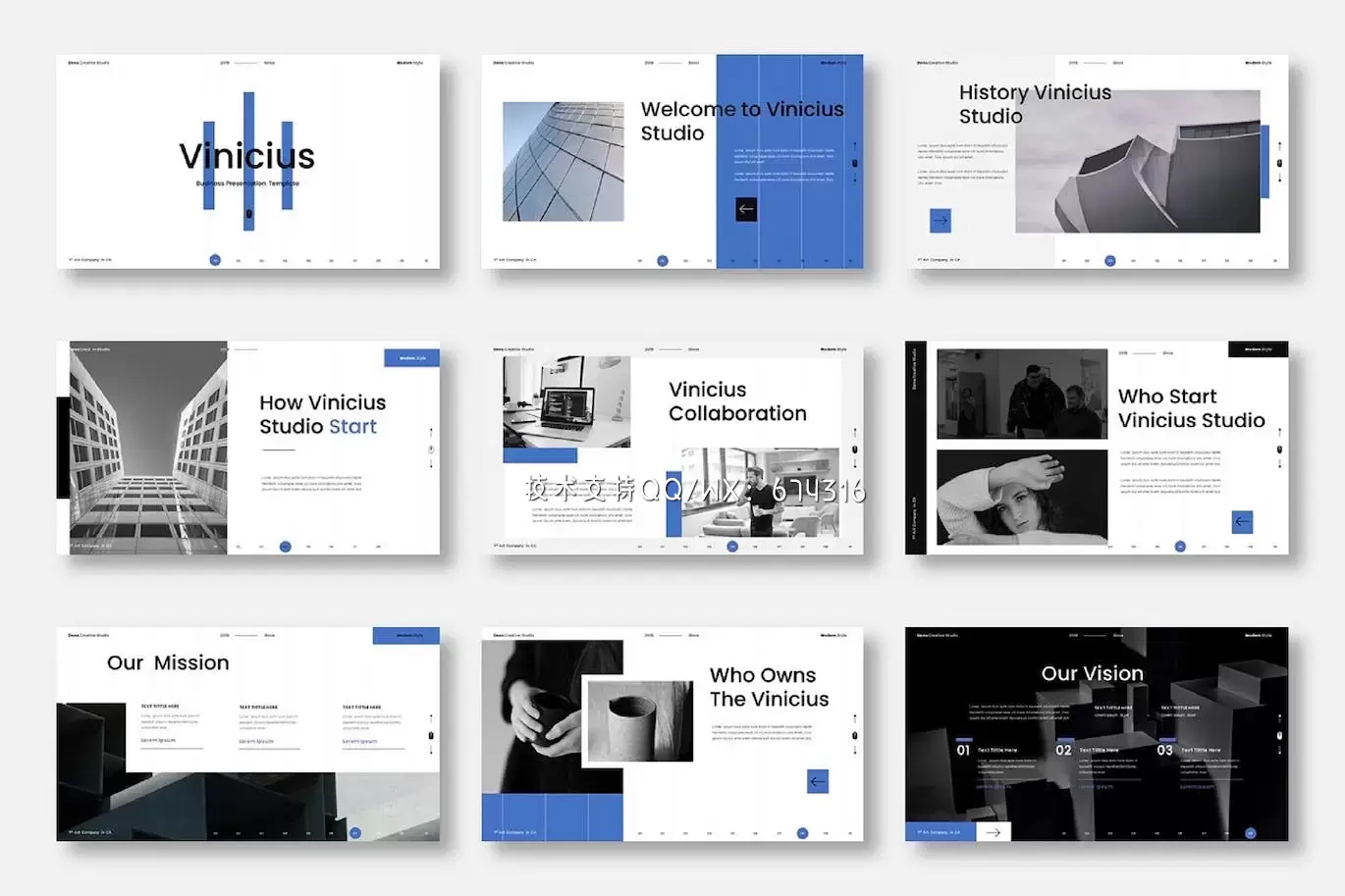This screenshot has height=896, width=1345.
Task: Select the woman portrait photo on Who Start slide
Action: pos(1022,498)
